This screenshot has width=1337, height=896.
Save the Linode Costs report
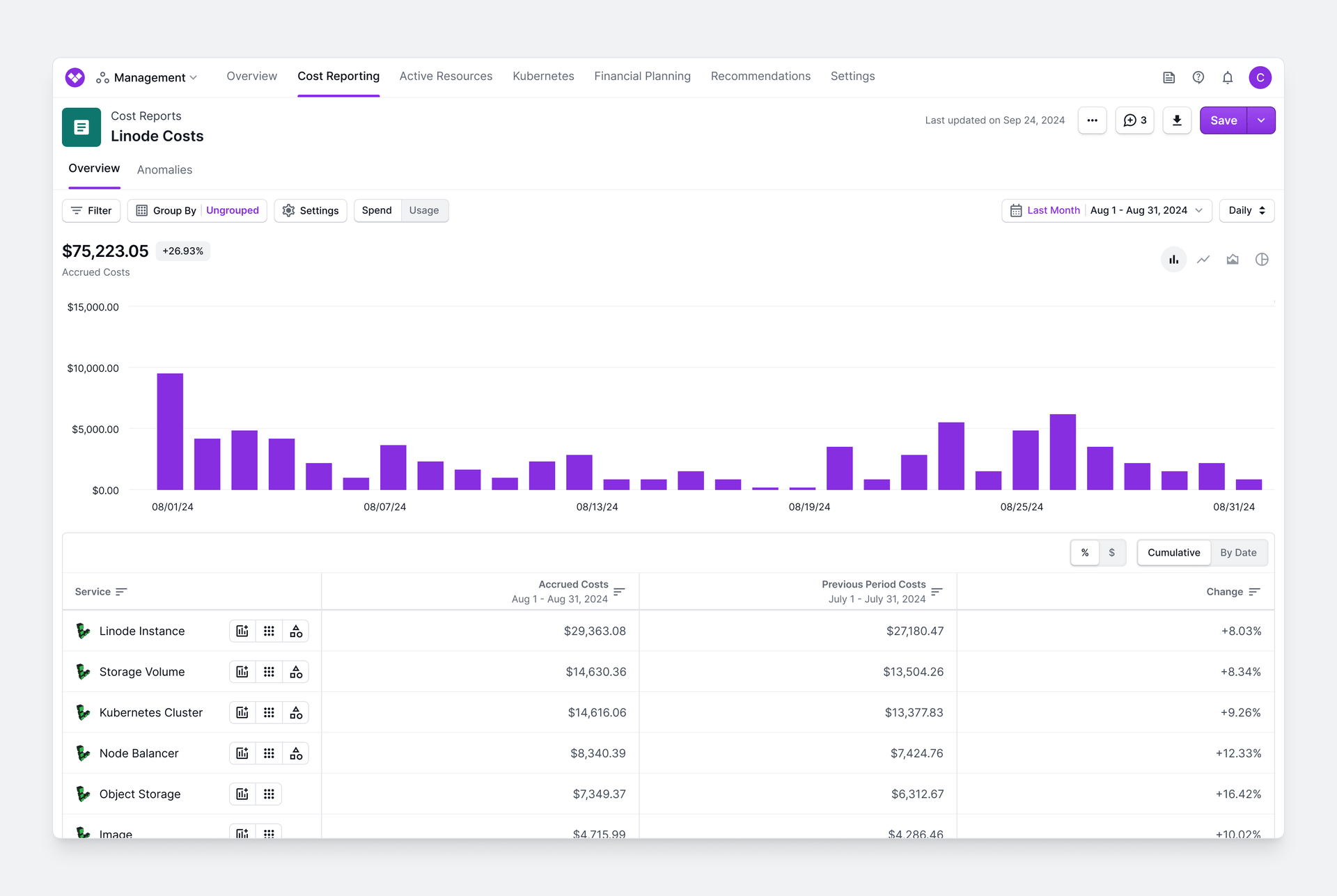pyautogui.click(x=1223, y=120)
